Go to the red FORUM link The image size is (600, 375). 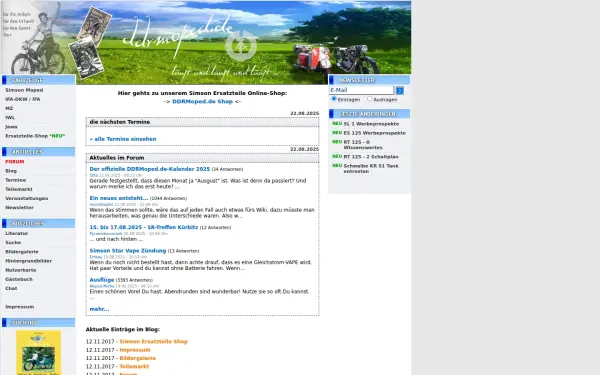tap(15, 162)
